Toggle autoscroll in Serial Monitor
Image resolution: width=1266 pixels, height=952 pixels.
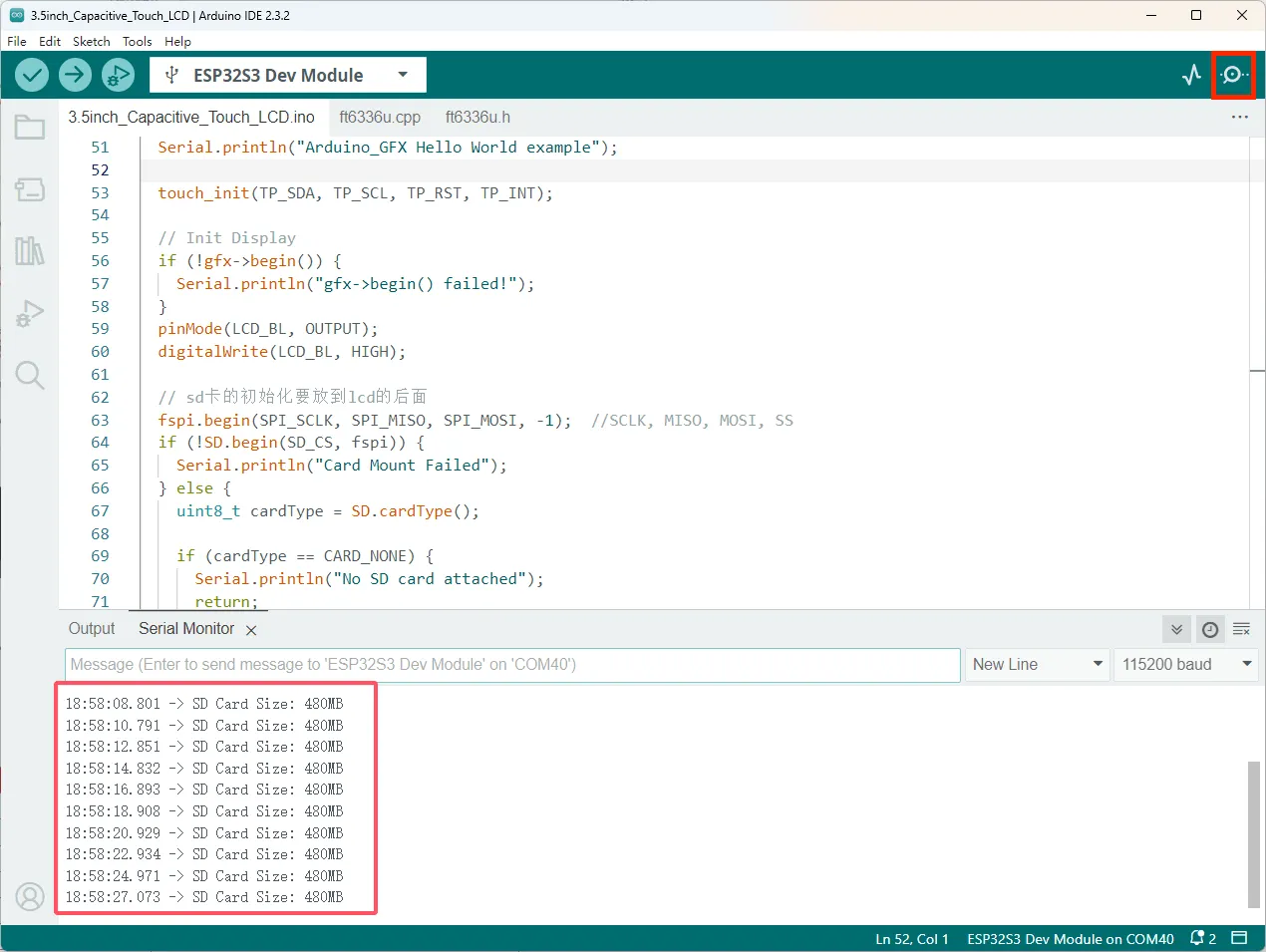point(1177,629)
